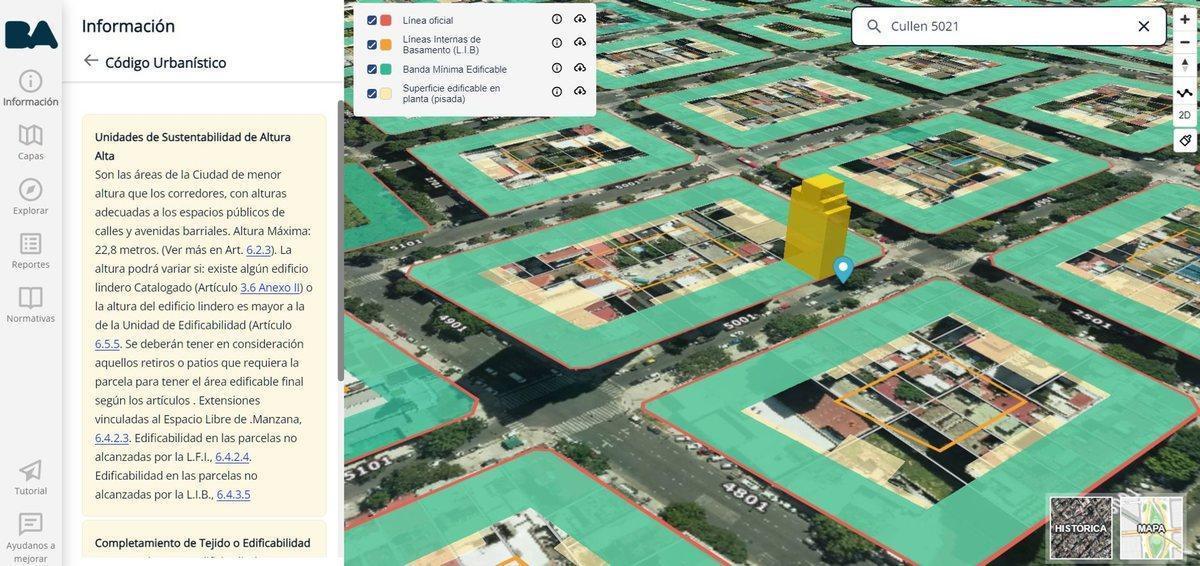
Task: Show info for Líneas Internas de Basamento
Action: click(557, 43)
